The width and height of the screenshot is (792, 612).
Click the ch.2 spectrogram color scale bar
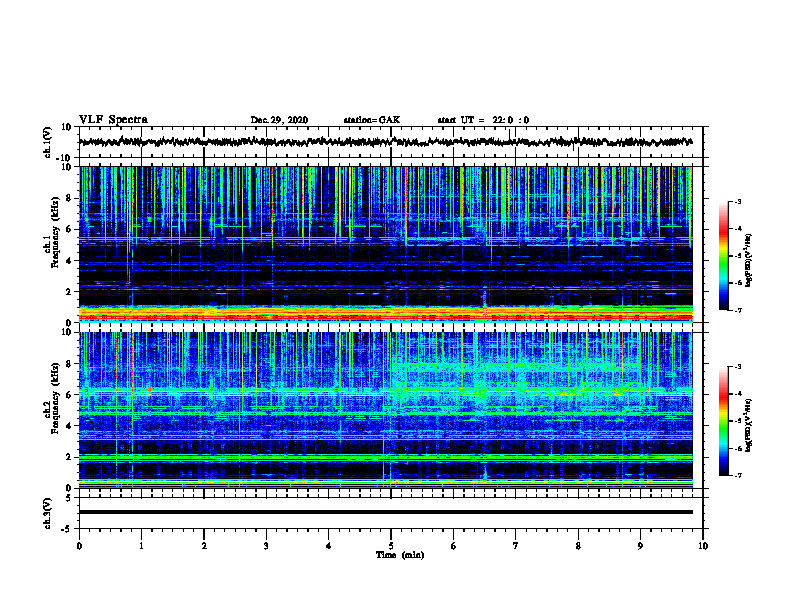pos(723,421)
